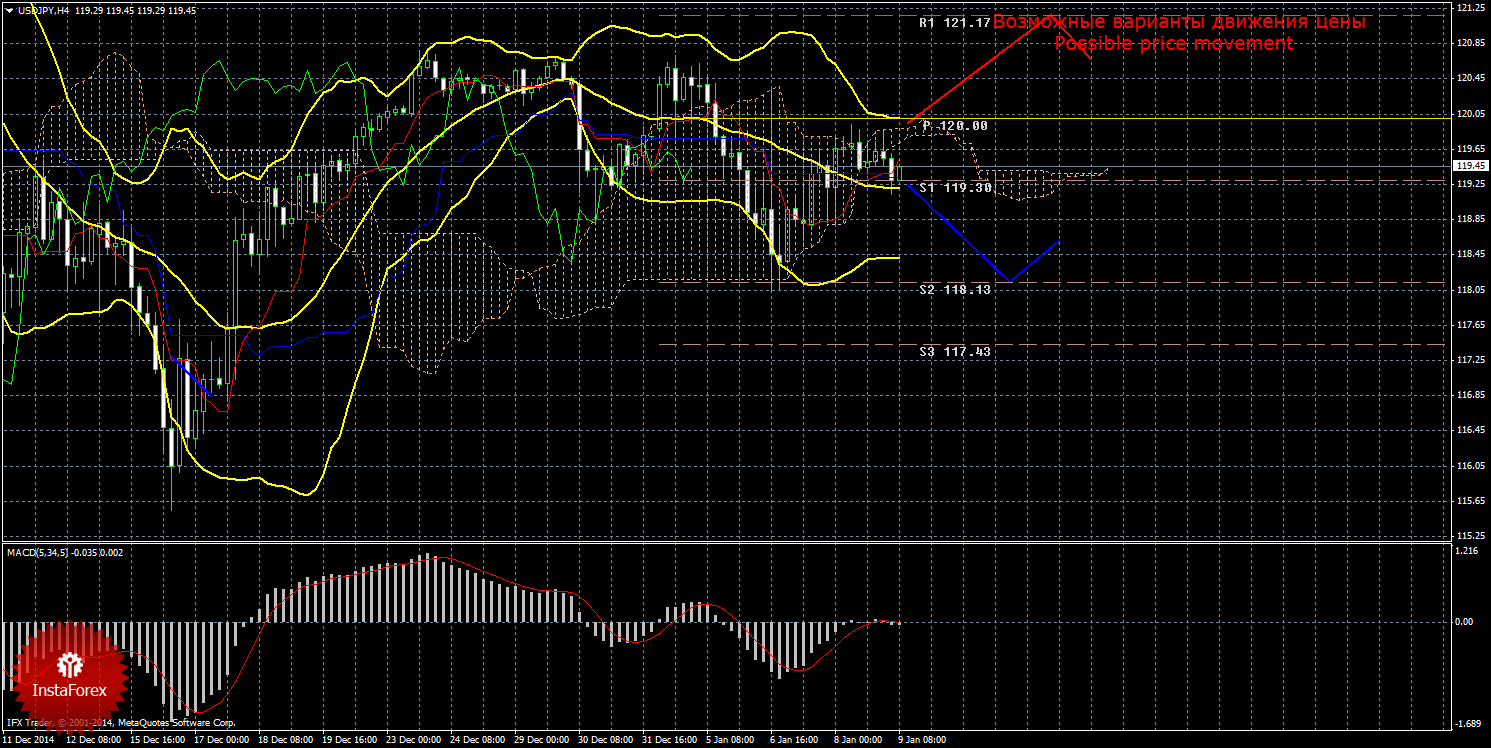Select the 5 Jan 08:00 time marker
The image size is (1491, 748).
pos(731,740)
